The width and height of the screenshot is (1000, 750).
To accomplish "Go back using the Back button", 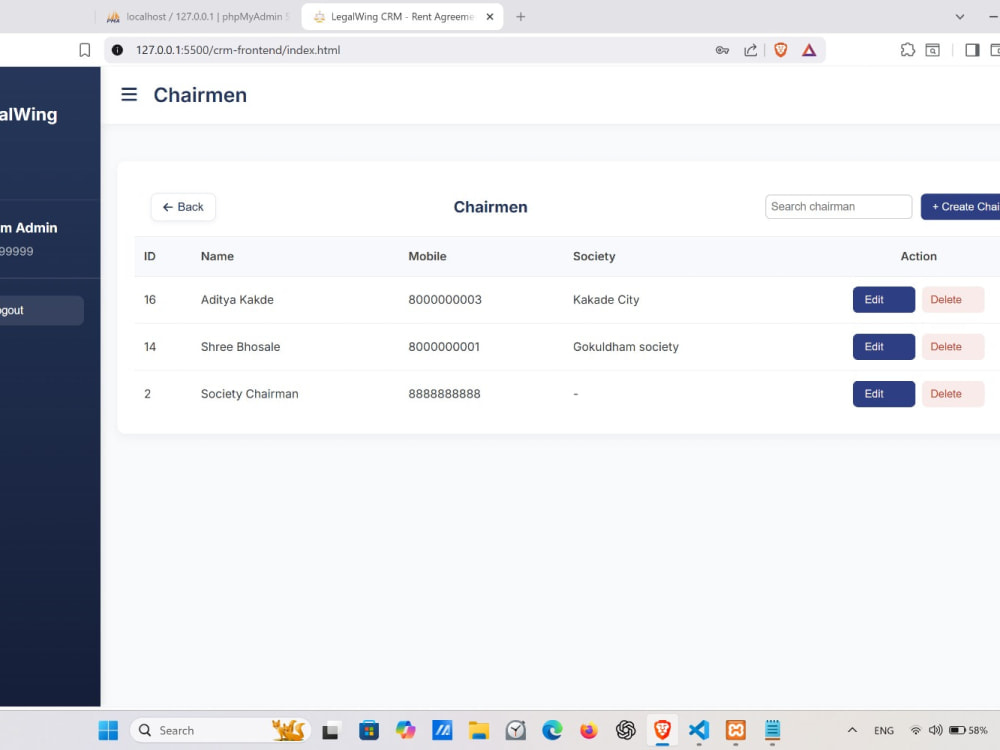I will click(183, 207).
